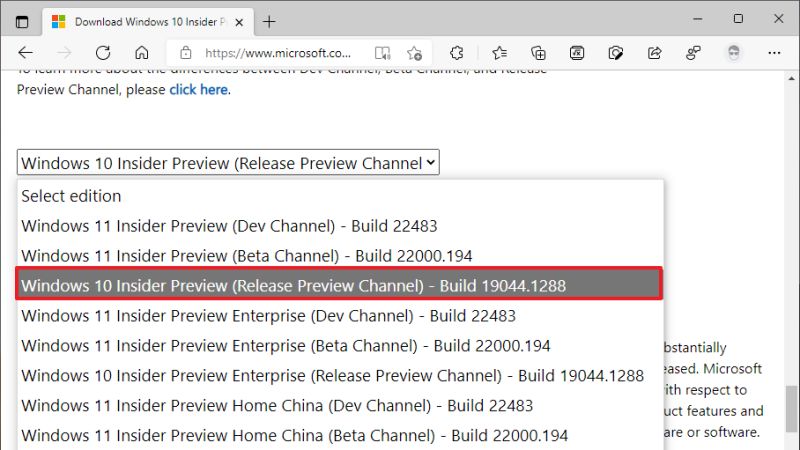The height and width of the screenshot is (450, 800).
Task: View site information via the lock icon
Action: pos(186,53)
